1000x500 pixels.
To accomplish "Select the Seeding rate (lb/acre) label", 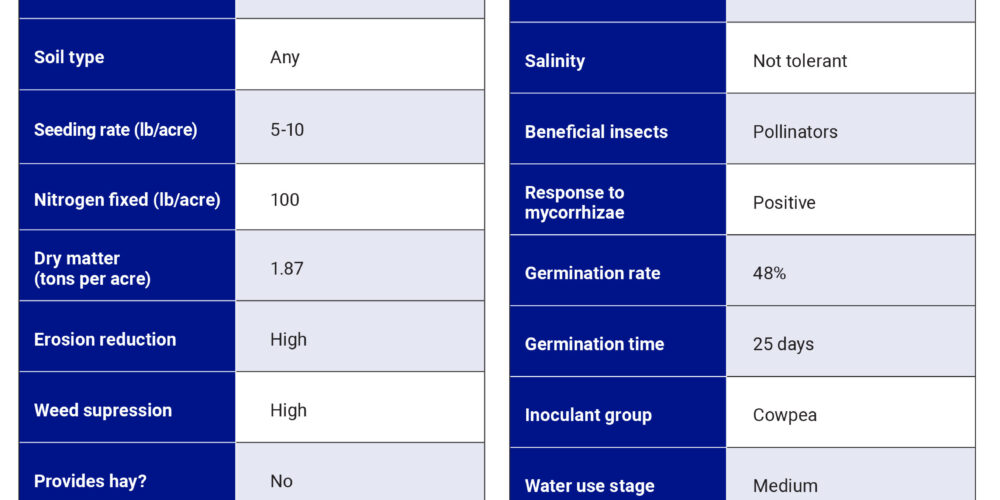I will (116, 129).
